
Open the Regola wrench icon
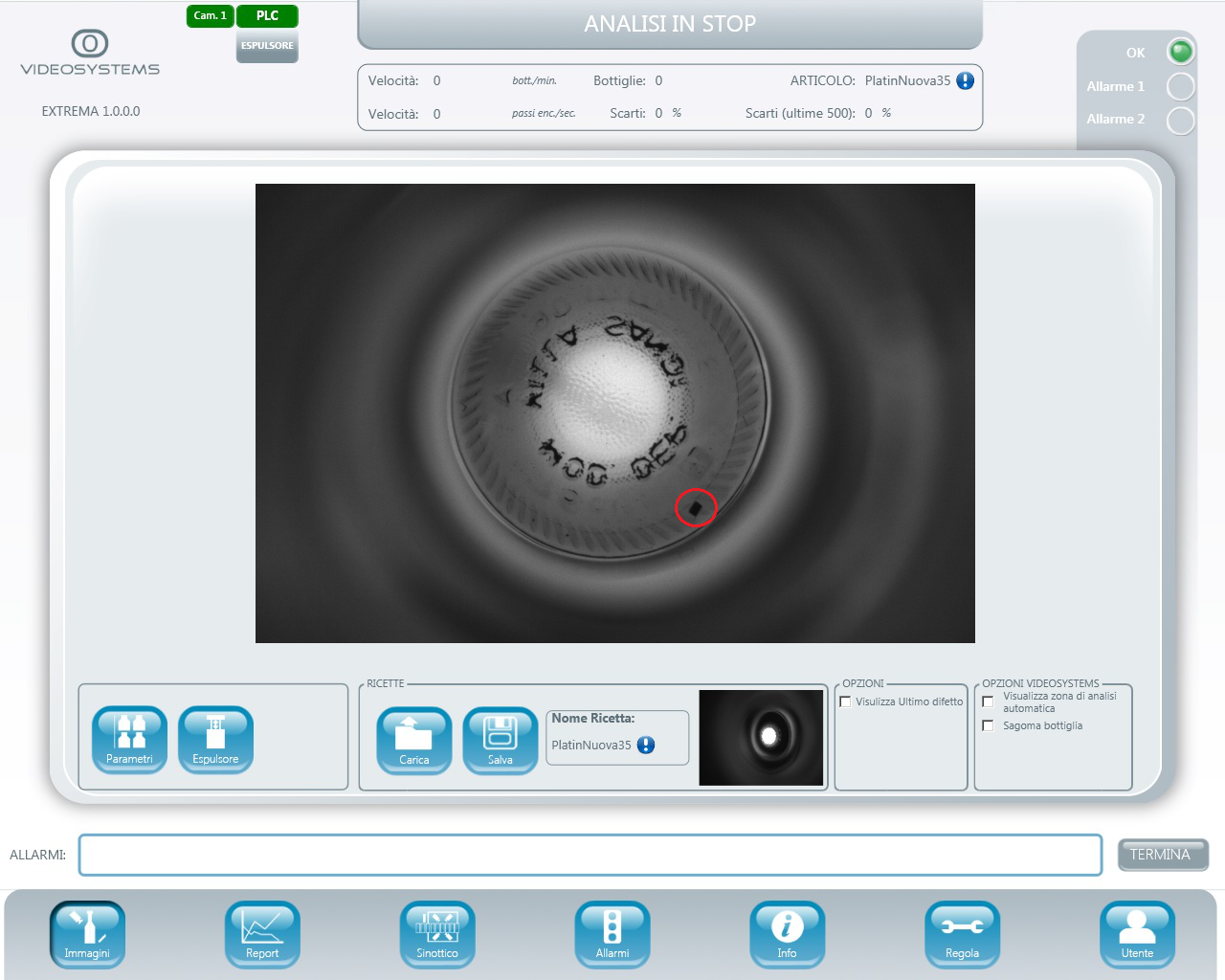(x=962, y=934)
